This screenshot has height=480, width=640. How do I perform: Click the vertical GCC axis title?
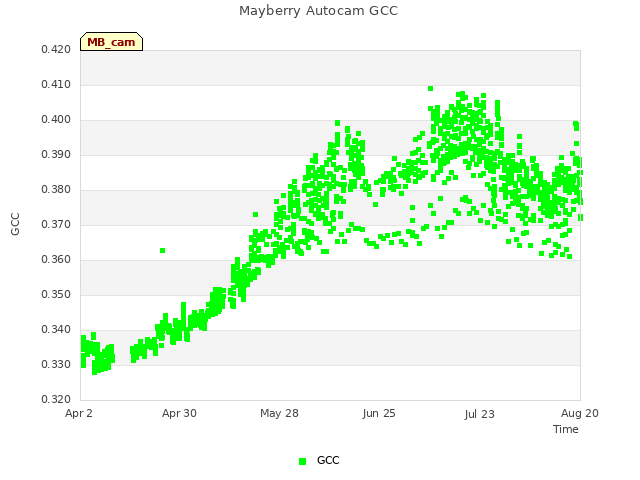tap(15, 224)
